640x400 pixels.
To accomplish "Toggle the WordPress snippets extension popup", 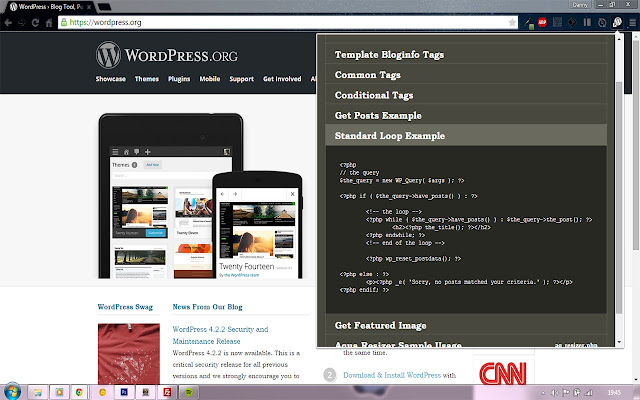I will click(x=617, y=22).
